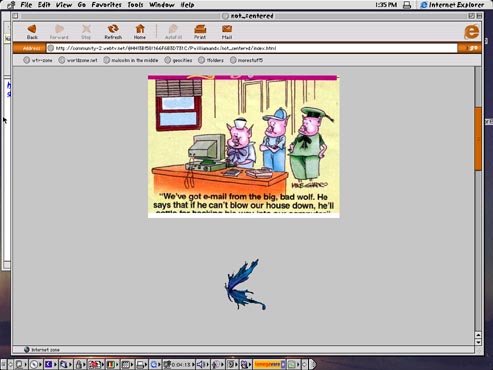Click the scroll down arrow
This screenshot has height=370, width=493.
(478, 342)
